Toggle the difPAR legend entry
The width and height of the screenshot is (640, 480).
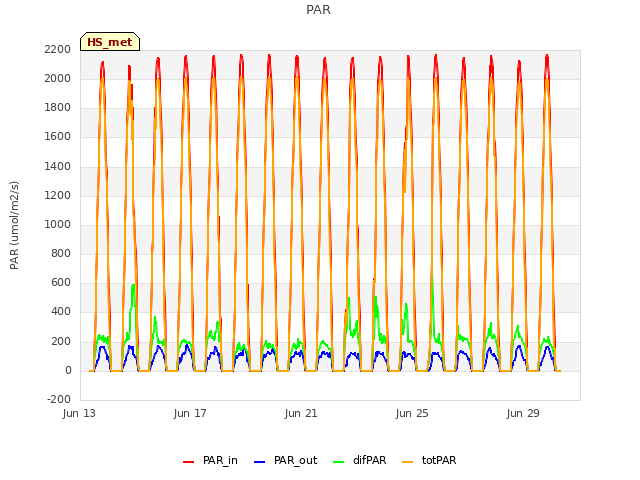[x=360, y=460]
